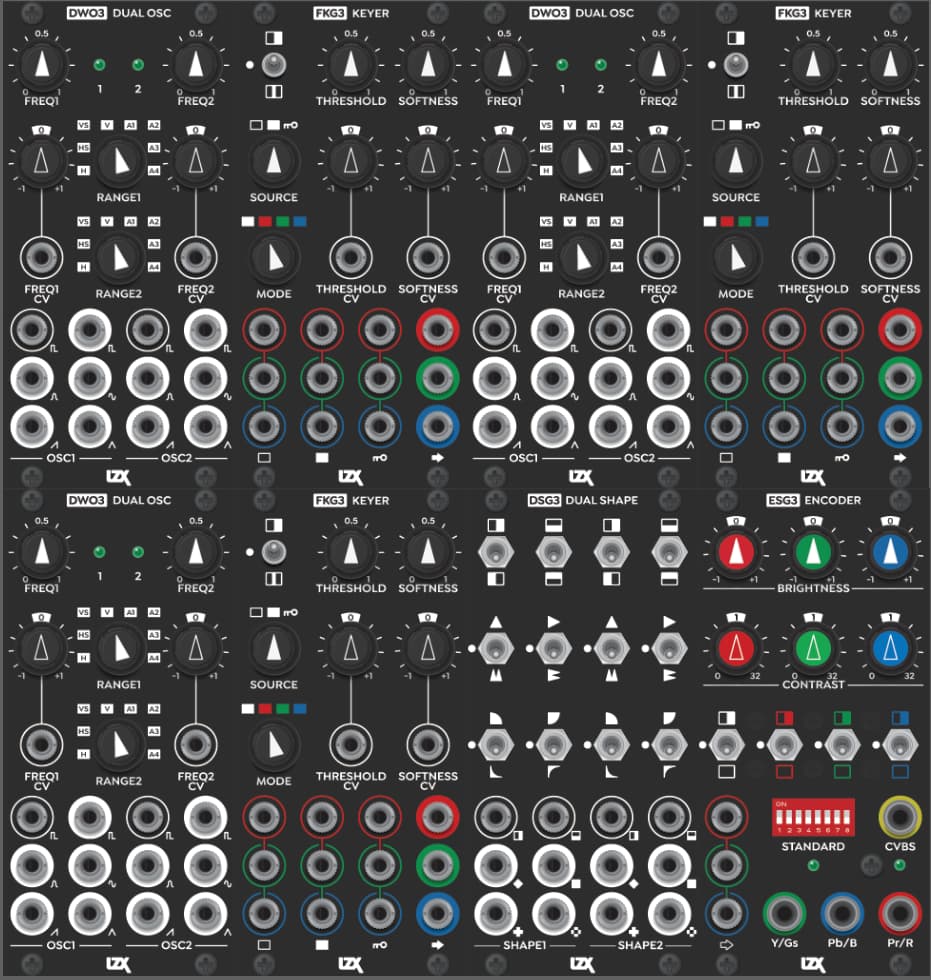Click SHAPE2 square output jack on DSG3
Viewport: 931px width, 980px height.
point(669,865)
